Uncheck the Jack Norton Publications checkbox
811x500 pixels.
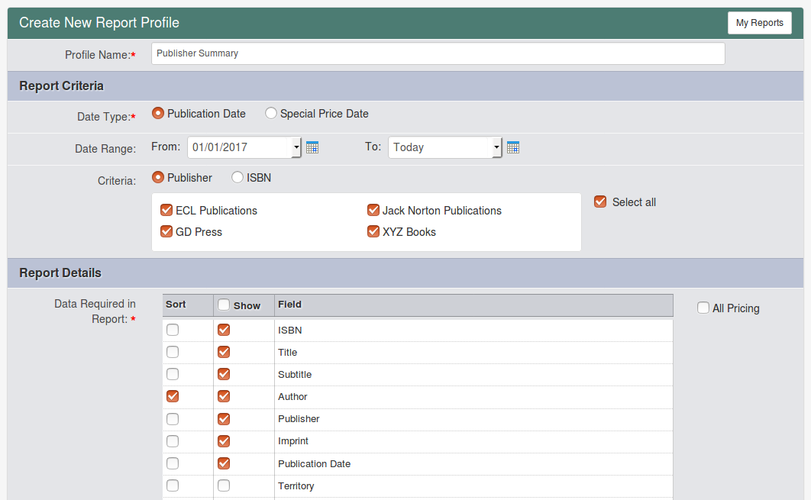tap(373, 211)
